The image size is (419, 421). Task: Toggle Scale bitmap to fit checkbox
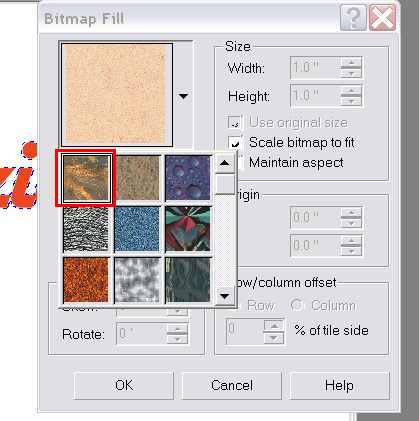tap(235, 142)
